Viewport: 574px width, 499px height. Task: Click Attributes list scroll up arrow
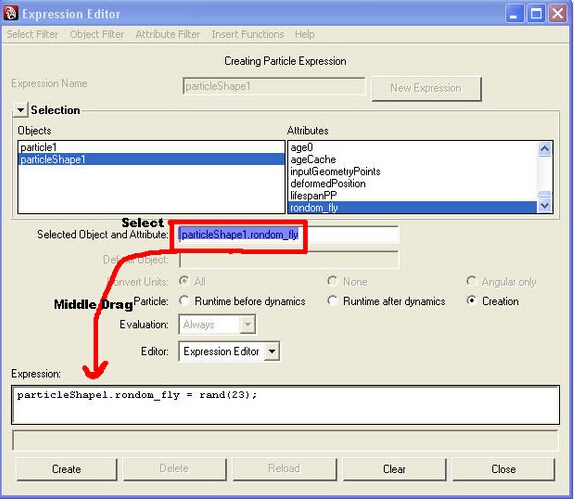[x=545, y=149]
